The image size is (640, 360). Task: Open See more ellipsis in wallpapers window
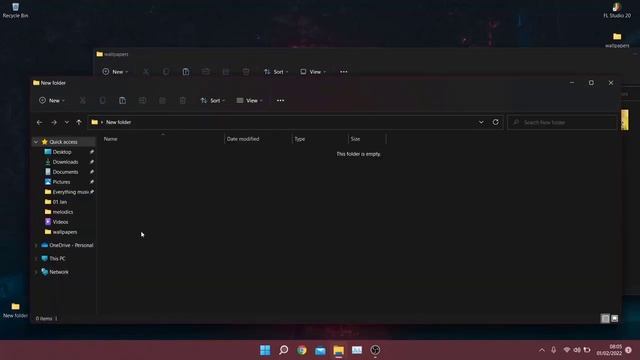point(344,72)
